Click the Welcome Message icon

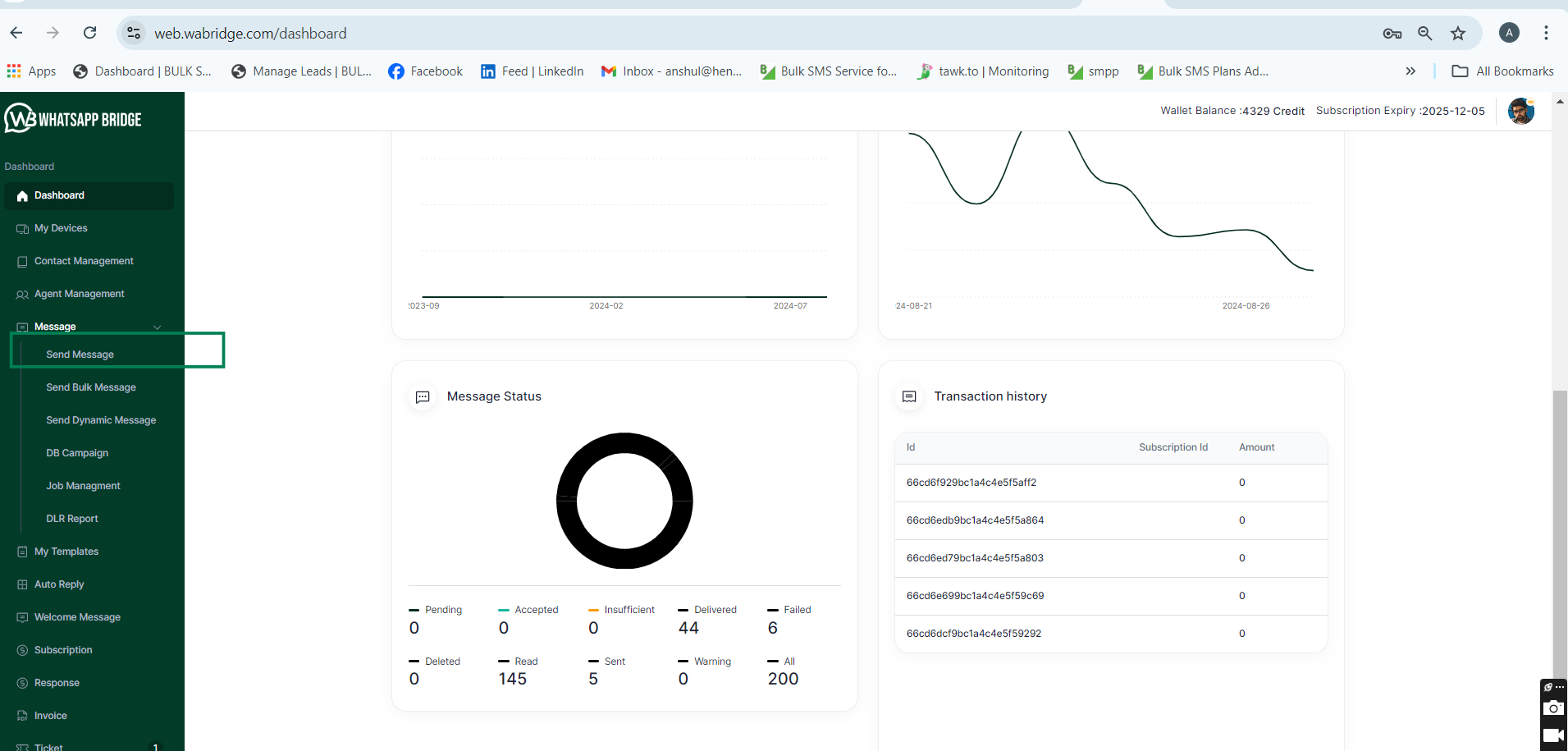pyautogui.click(x=22, y=617)
